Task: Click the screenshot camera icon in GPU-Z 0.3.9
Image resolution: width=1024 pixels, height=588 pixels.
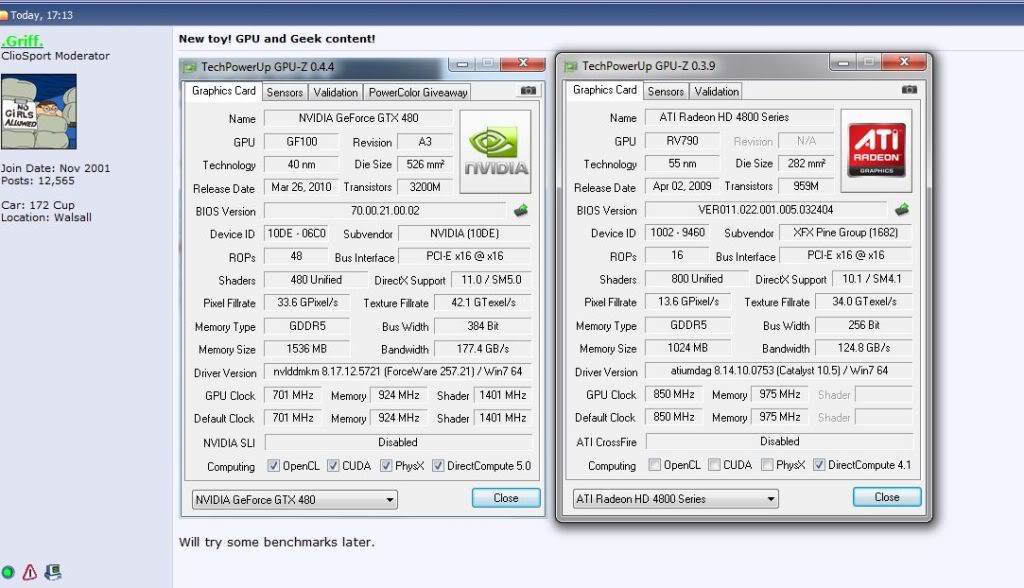Action: [x=908, y=90]
